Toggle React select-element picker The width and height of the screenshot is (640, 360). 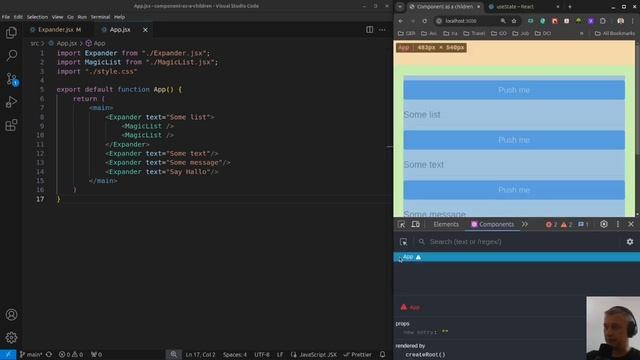[x=404, y=242]
